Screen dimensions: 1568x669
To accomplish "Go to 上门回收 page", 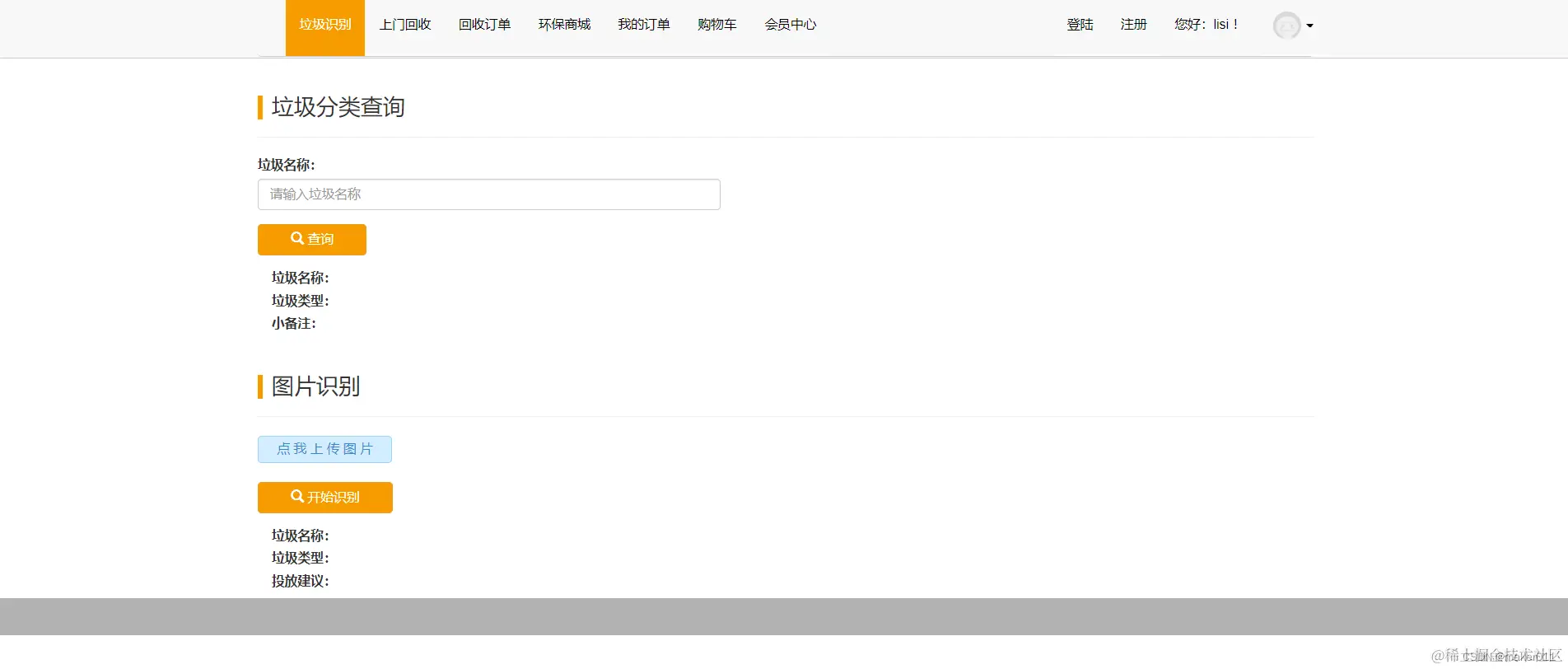I will (x=405, y=25).
